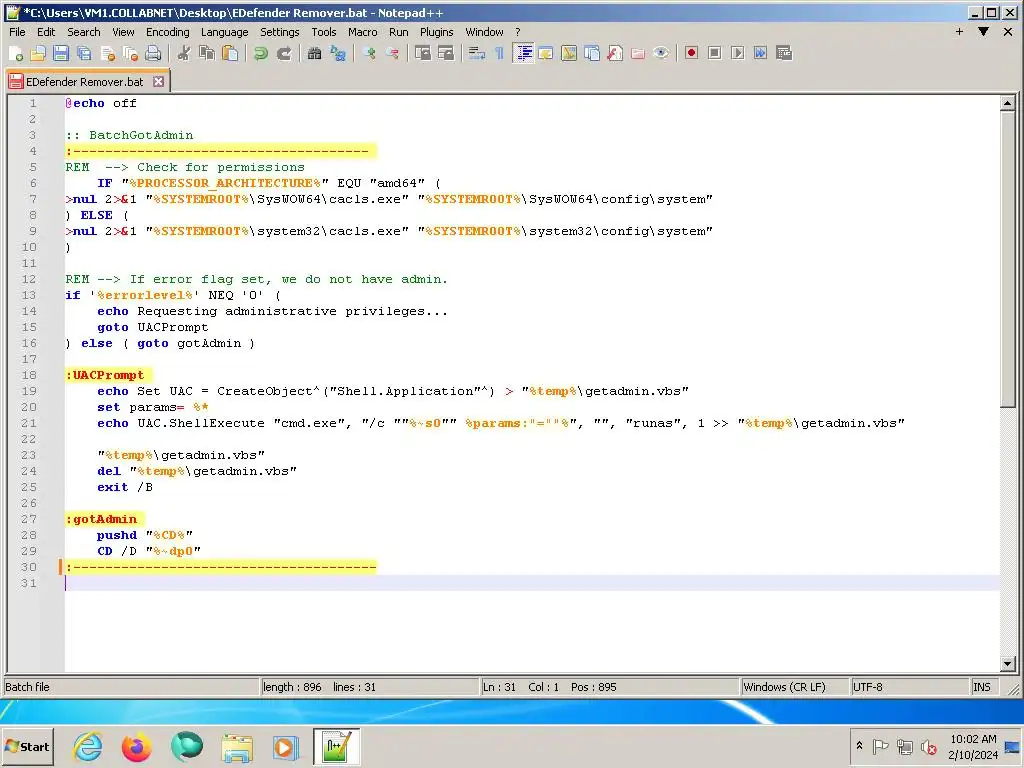Add a new tab with the plus button

click(959, 31)
